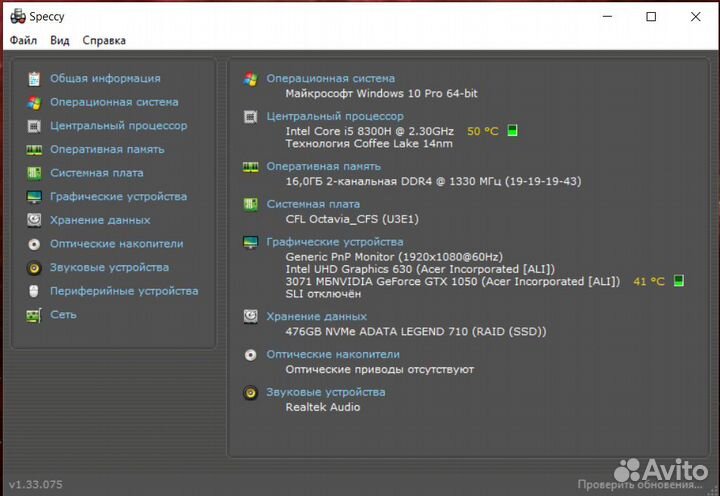Click the motherboard icon in summary panel

[251, 204]
